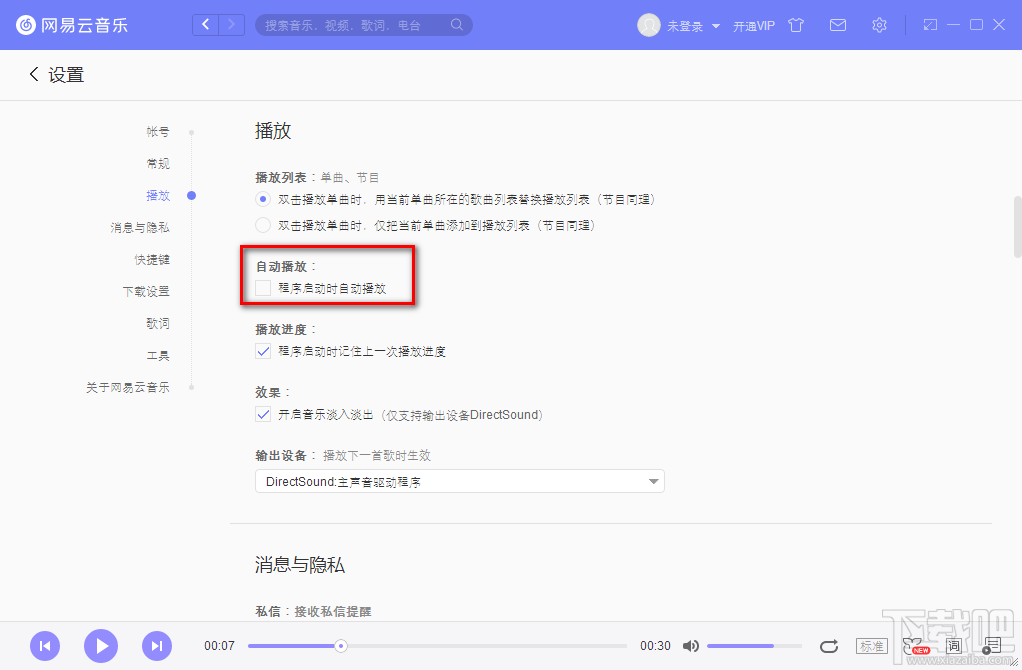
Task: Open the playlist icon at bottom right
Action: [992, 646]
